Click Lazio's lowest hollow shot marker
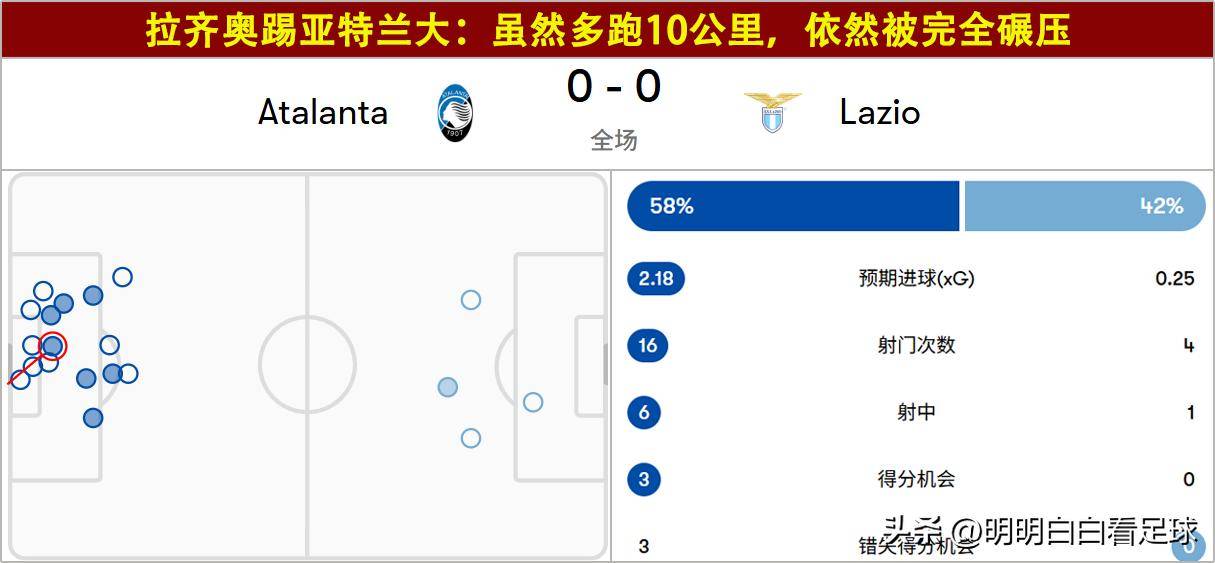The width and height of the screenshot is (1215, 563). click(471, 438)
